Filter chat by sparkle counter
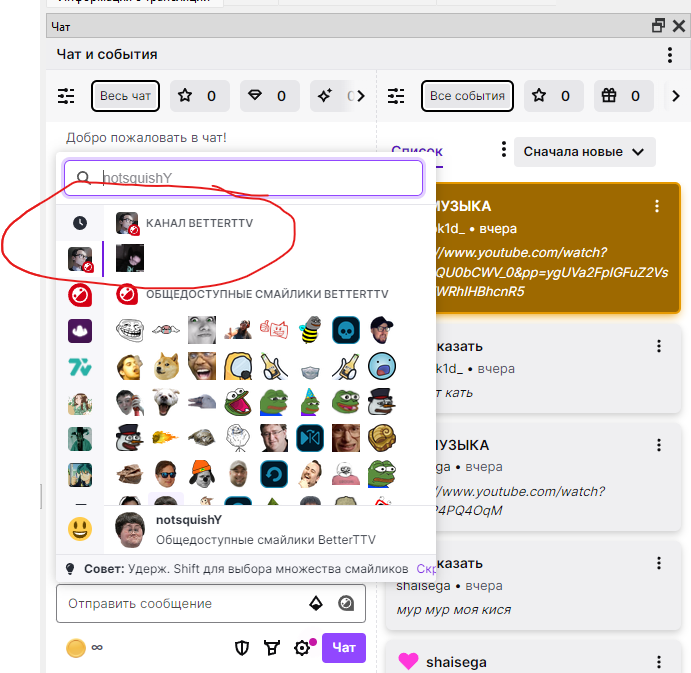The height and width of the screenshot is (673, 691). [x=331, y=96]
